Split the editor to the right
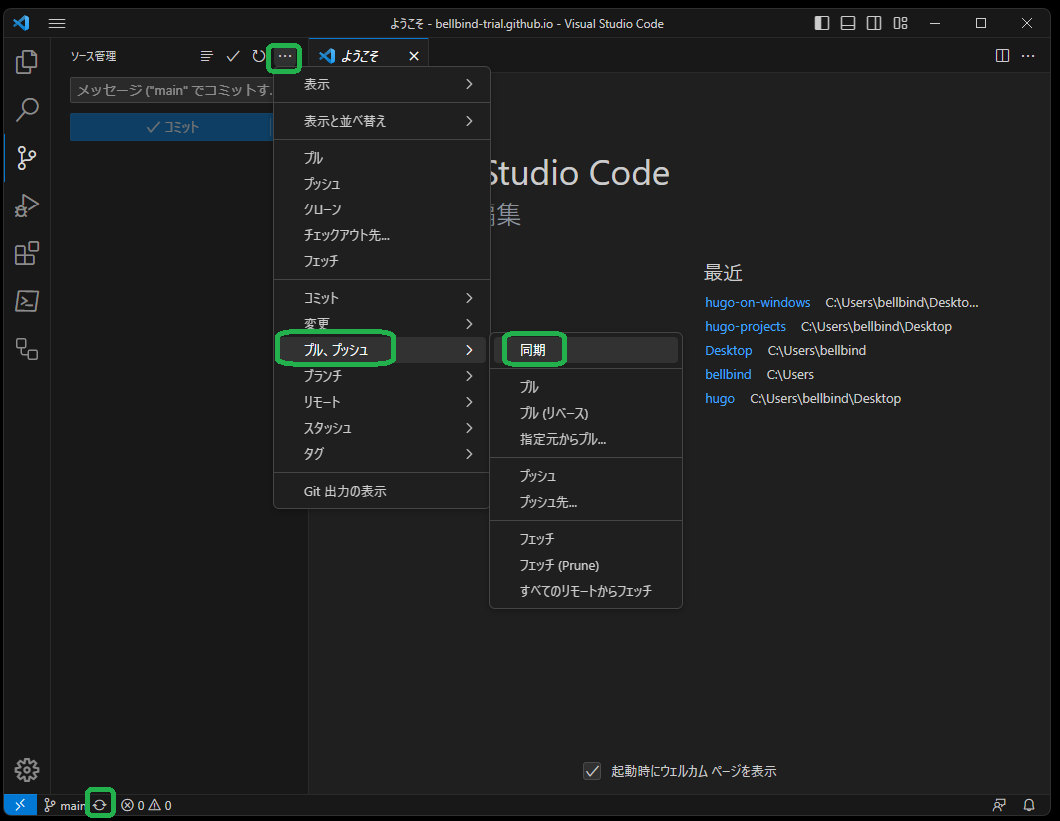 coord(1003,55)
